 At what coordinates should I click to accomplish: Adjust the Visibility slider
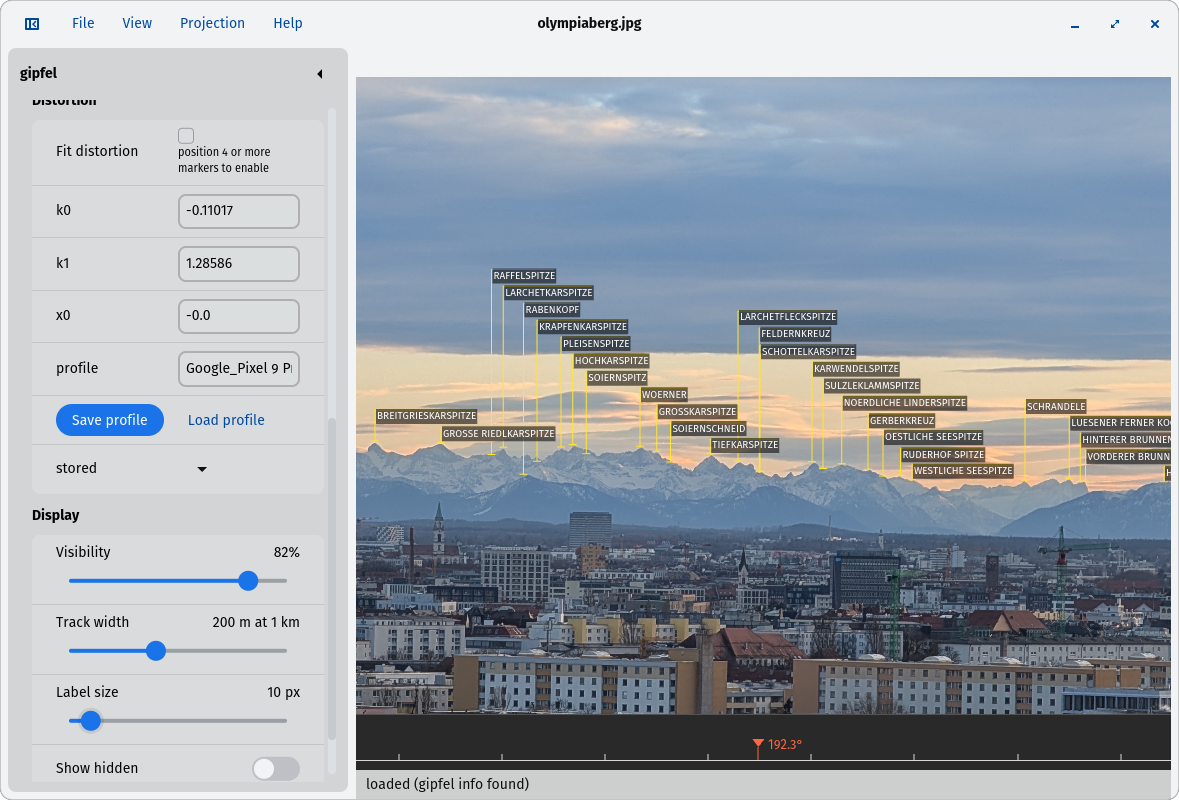pos(177,580)
